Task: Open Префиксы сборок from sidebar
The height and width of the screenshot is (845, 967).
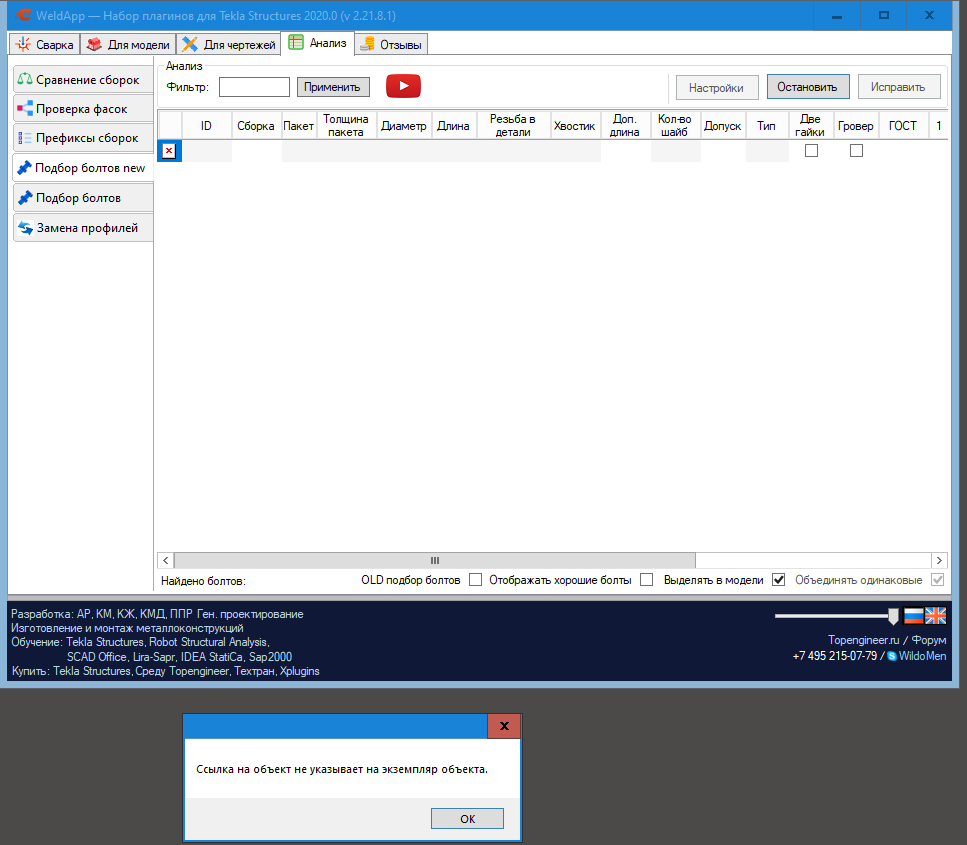Action: [82, 138]
